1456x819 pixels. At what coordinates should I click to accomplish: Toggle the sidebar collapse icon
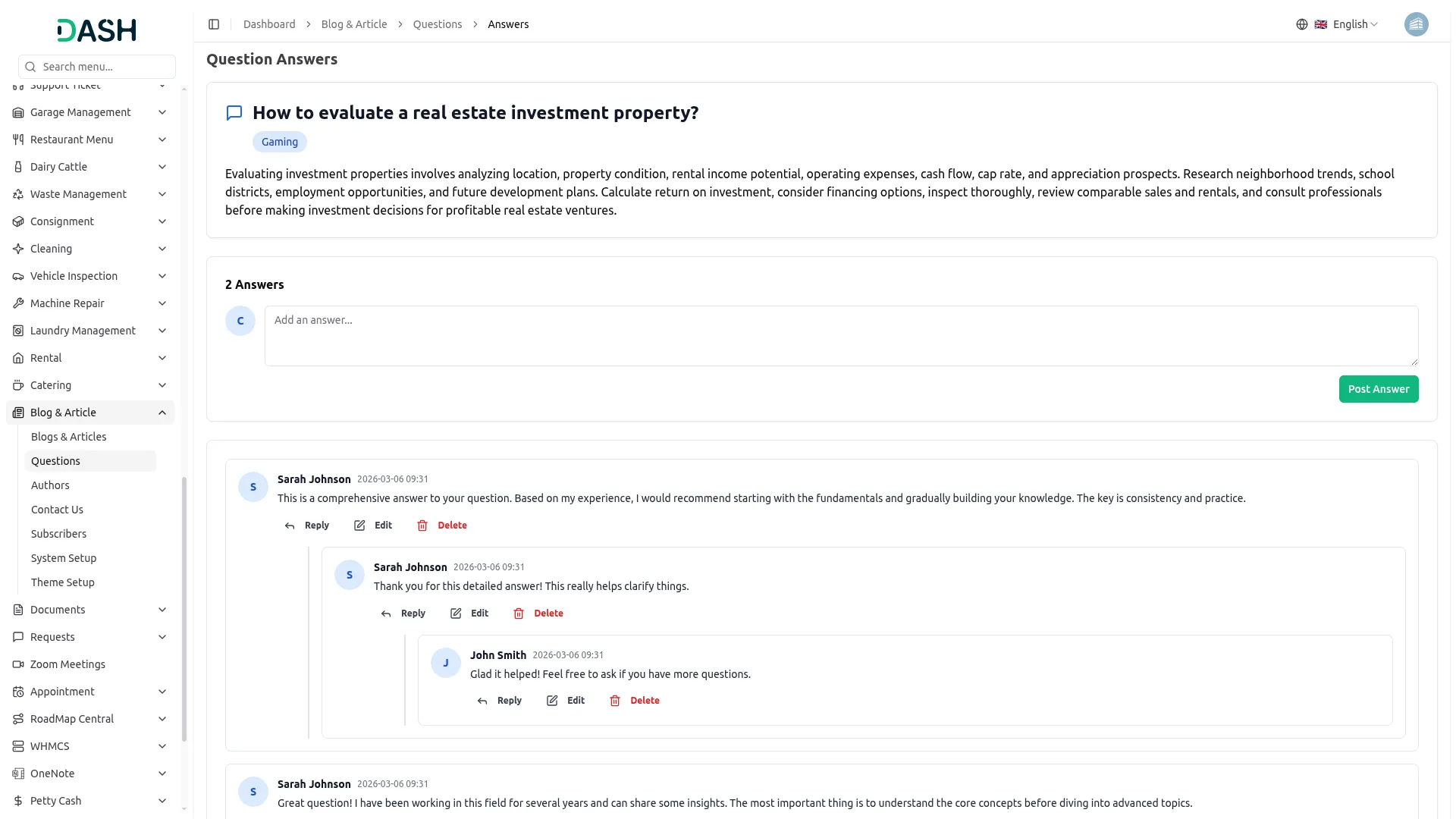click(x=214, y=24)
